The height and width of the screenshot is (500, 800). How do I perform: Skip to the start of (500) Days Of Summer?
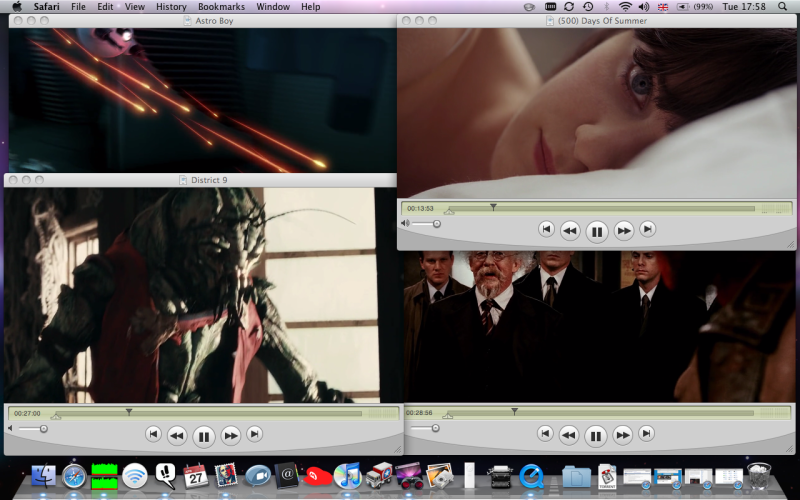pos(546,229)
